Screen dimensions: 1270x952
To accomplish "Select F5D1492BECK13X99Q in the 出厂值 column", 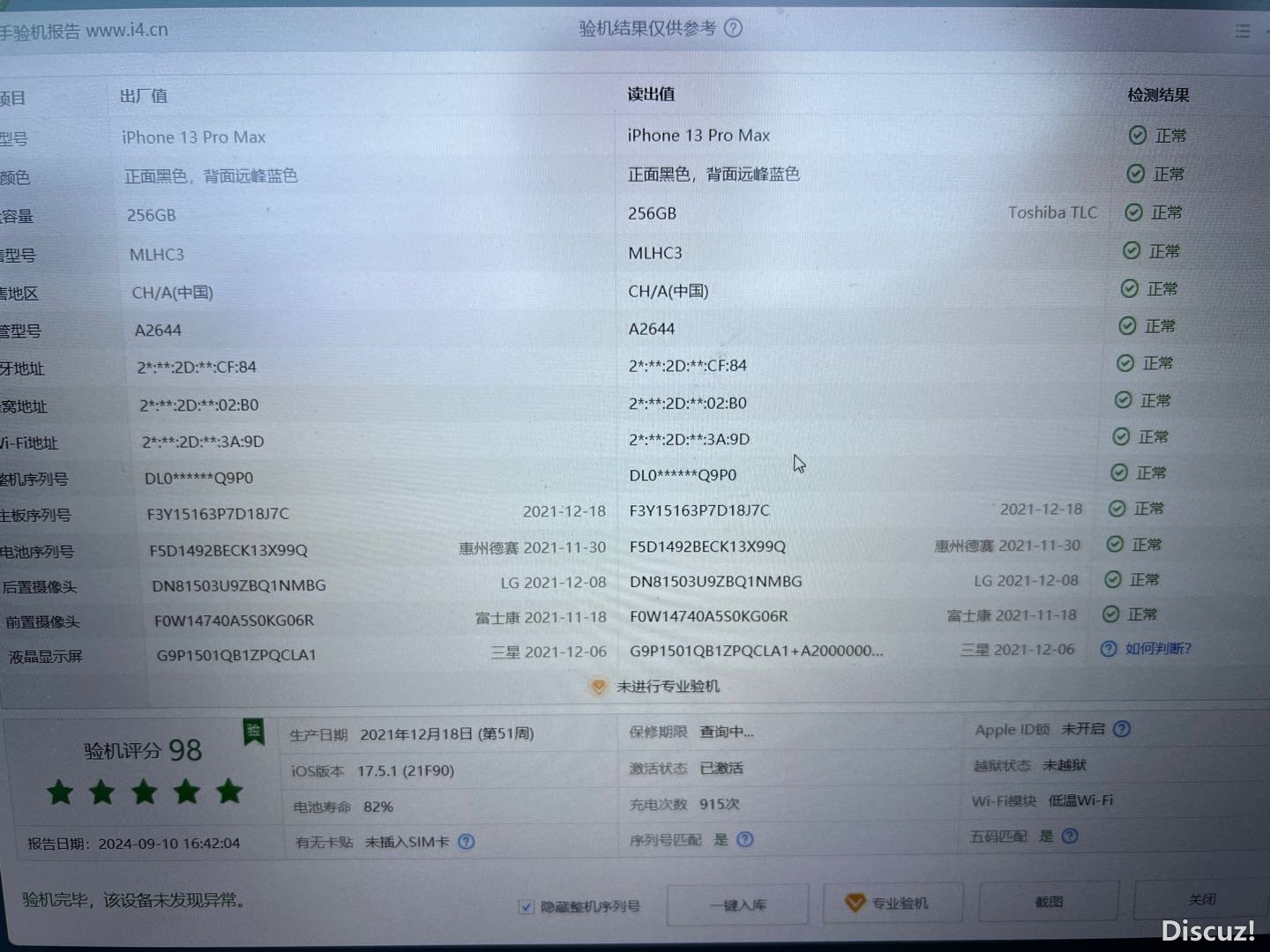I will (x=228, y=550).
